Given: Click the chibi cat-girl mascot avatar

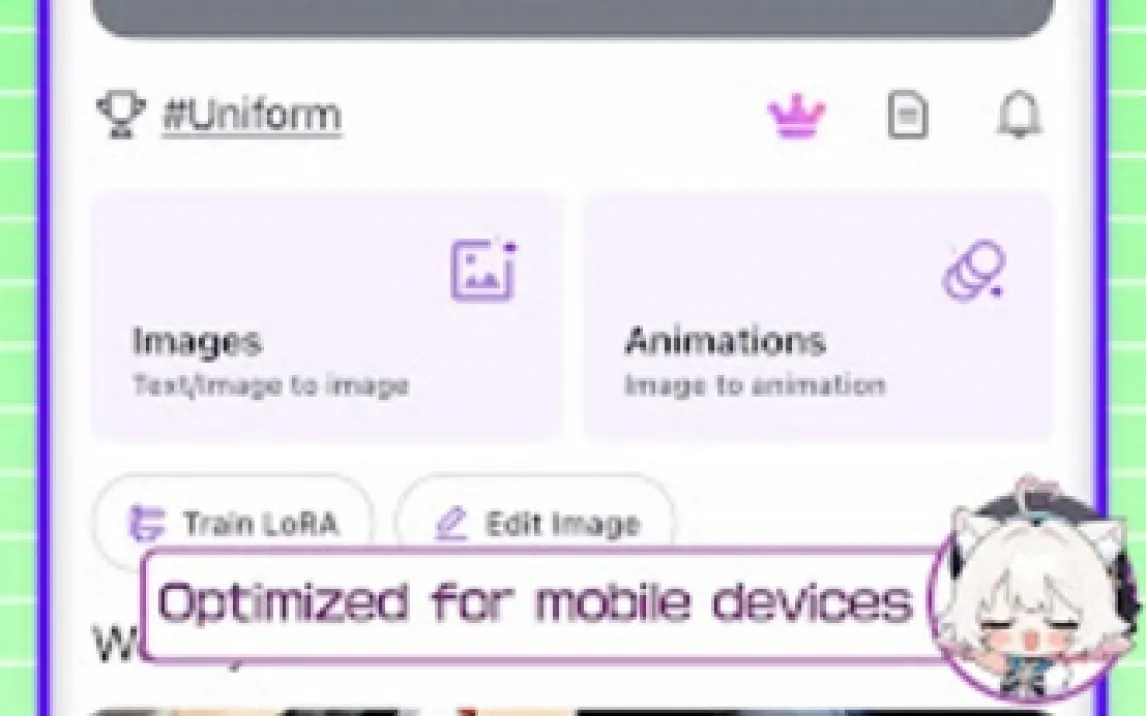Looking at the screenshot, I should pos(1030,595).
